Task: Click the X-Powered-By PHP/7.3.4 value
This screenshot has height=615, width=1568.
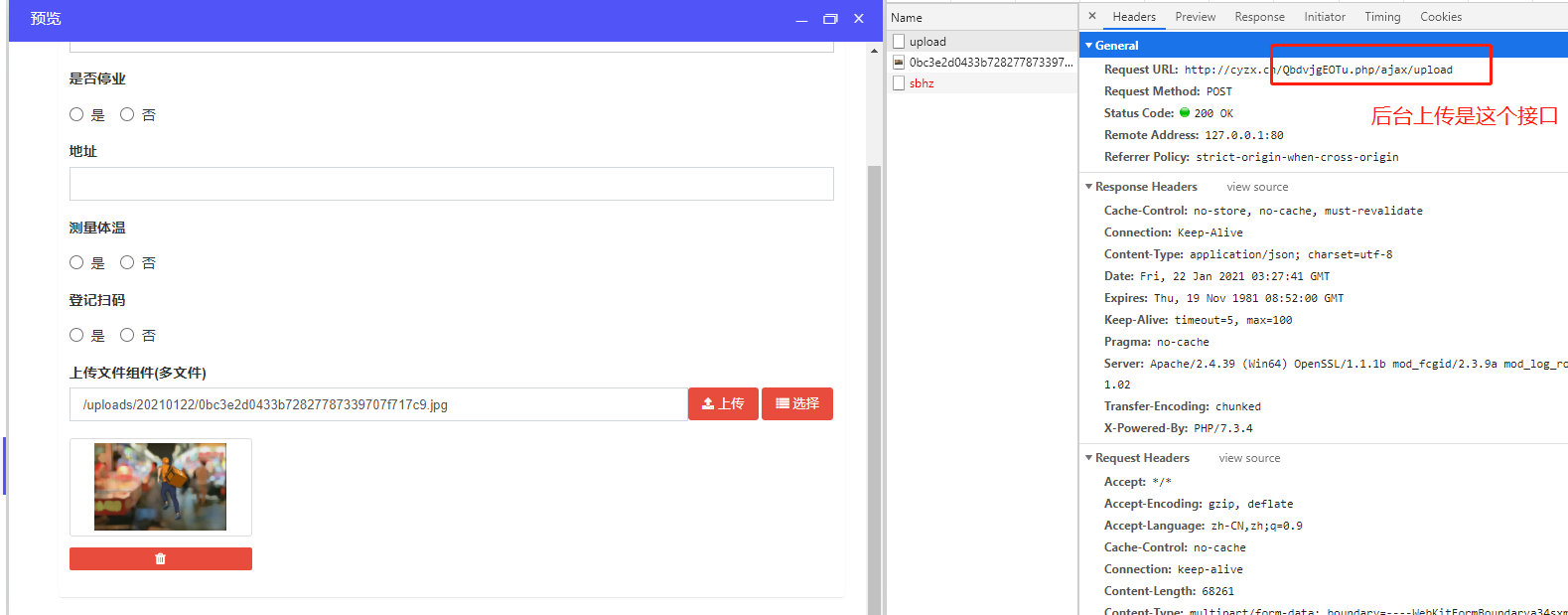Action: (x=1223, y=428)
